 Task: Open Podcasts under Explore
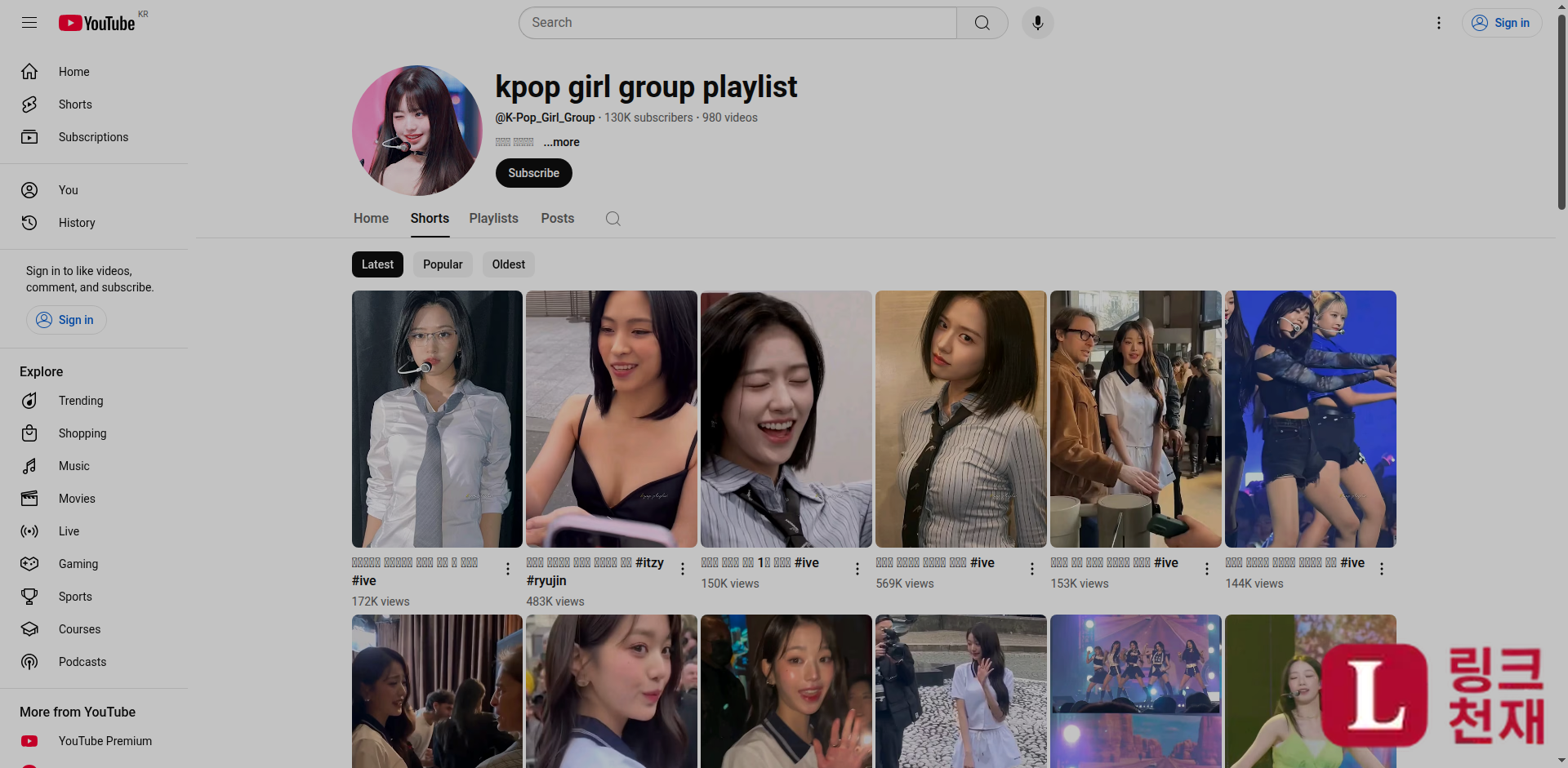tap(94, 662)
